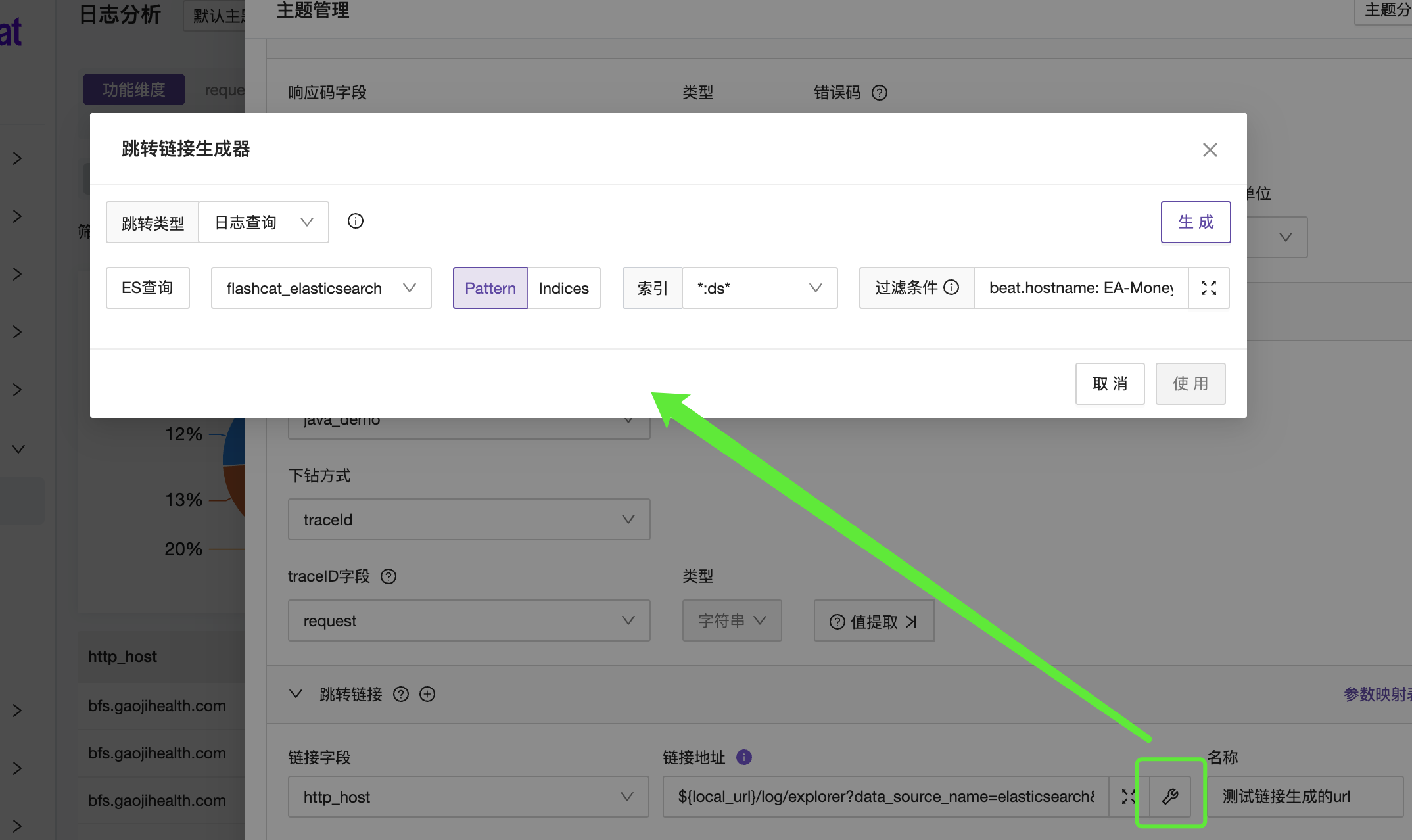Select the Indices option
The height and width of the screenshot is (840, 1412).
point(563,288)
